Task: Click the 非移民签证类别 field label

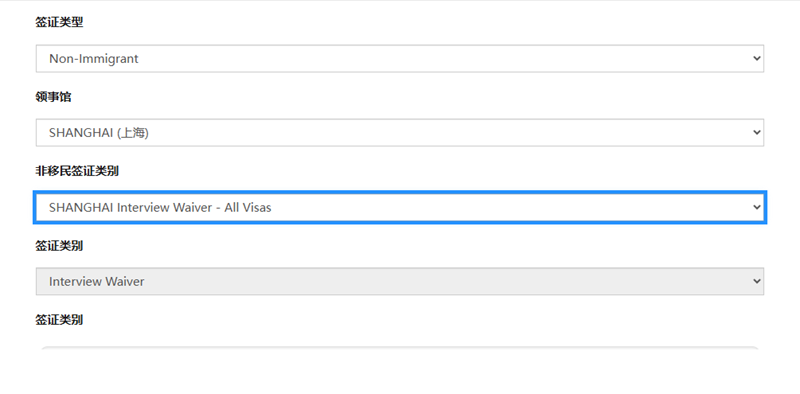Action: [77, 171]
